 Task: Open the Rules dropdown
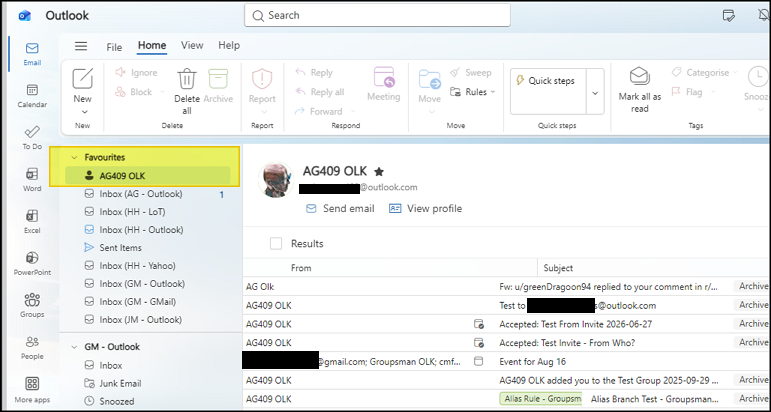[493, 92]
